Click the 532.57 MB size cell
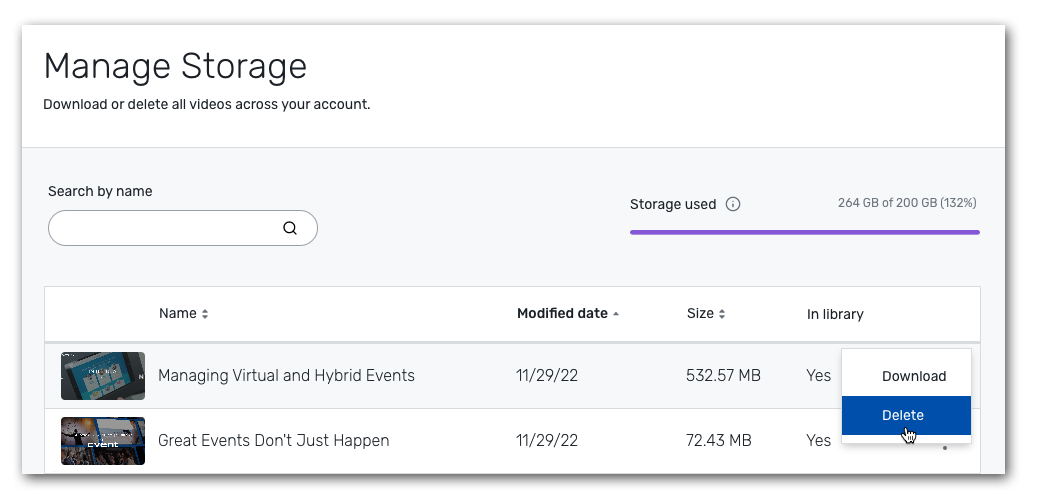Image resolution: width=1039 pixels, height=501 pixels. 723,376
